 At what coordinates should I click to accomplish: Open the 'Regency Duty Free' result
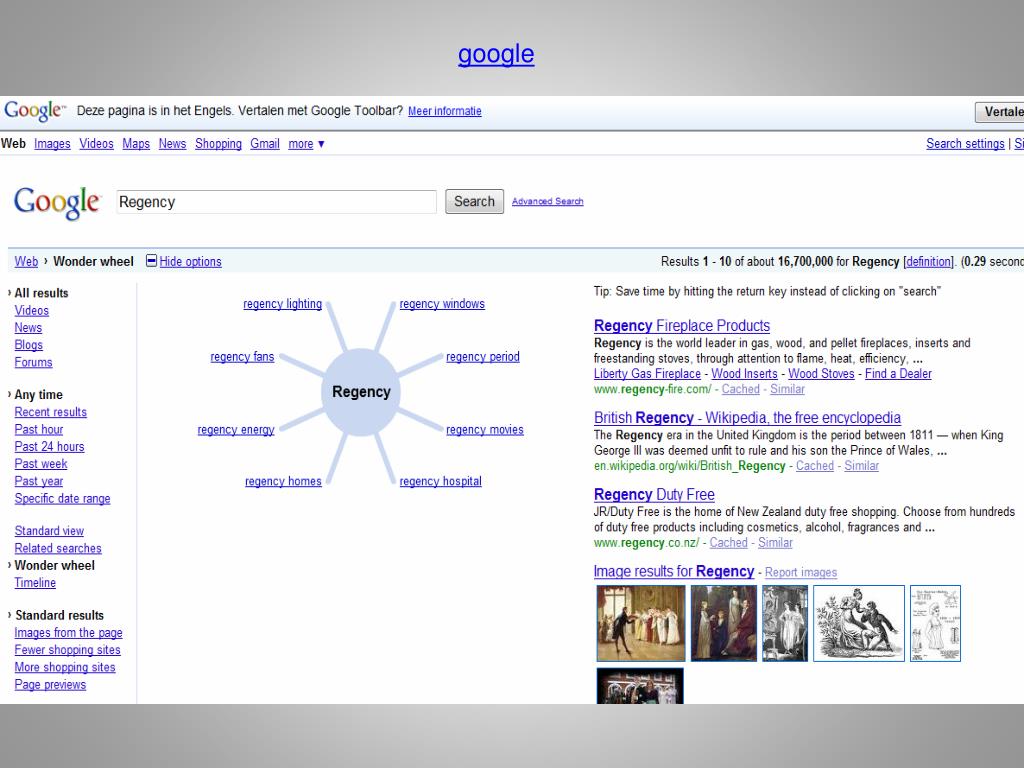(x=654, y=495)
